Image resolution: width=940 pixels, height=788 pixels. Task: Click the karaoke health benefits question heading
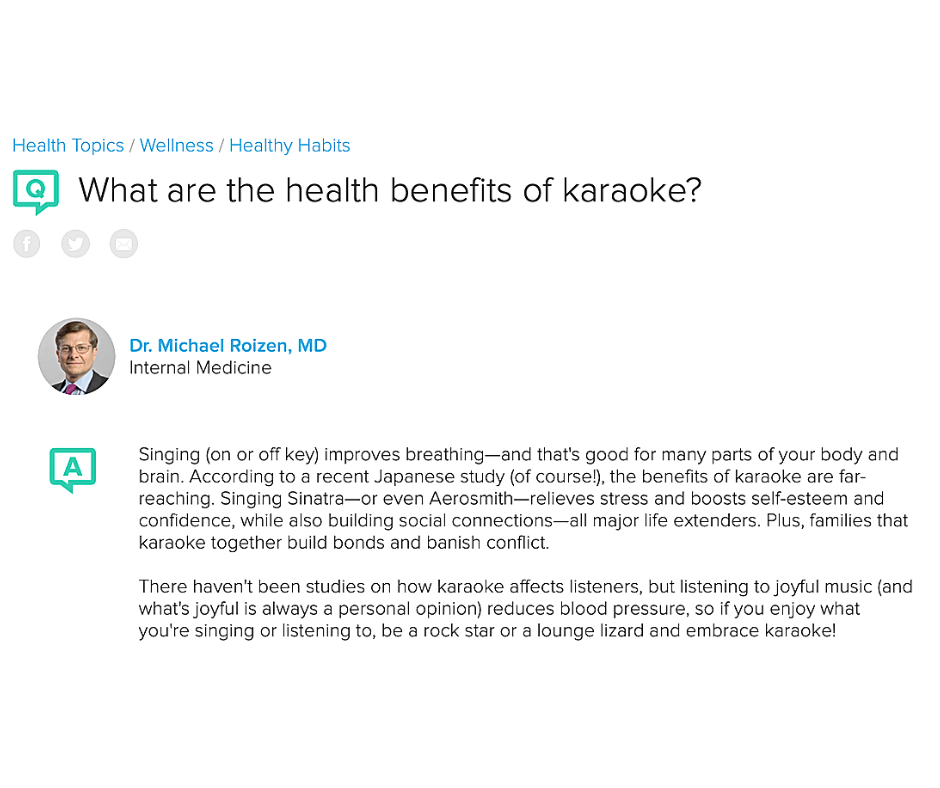(390, 191)
